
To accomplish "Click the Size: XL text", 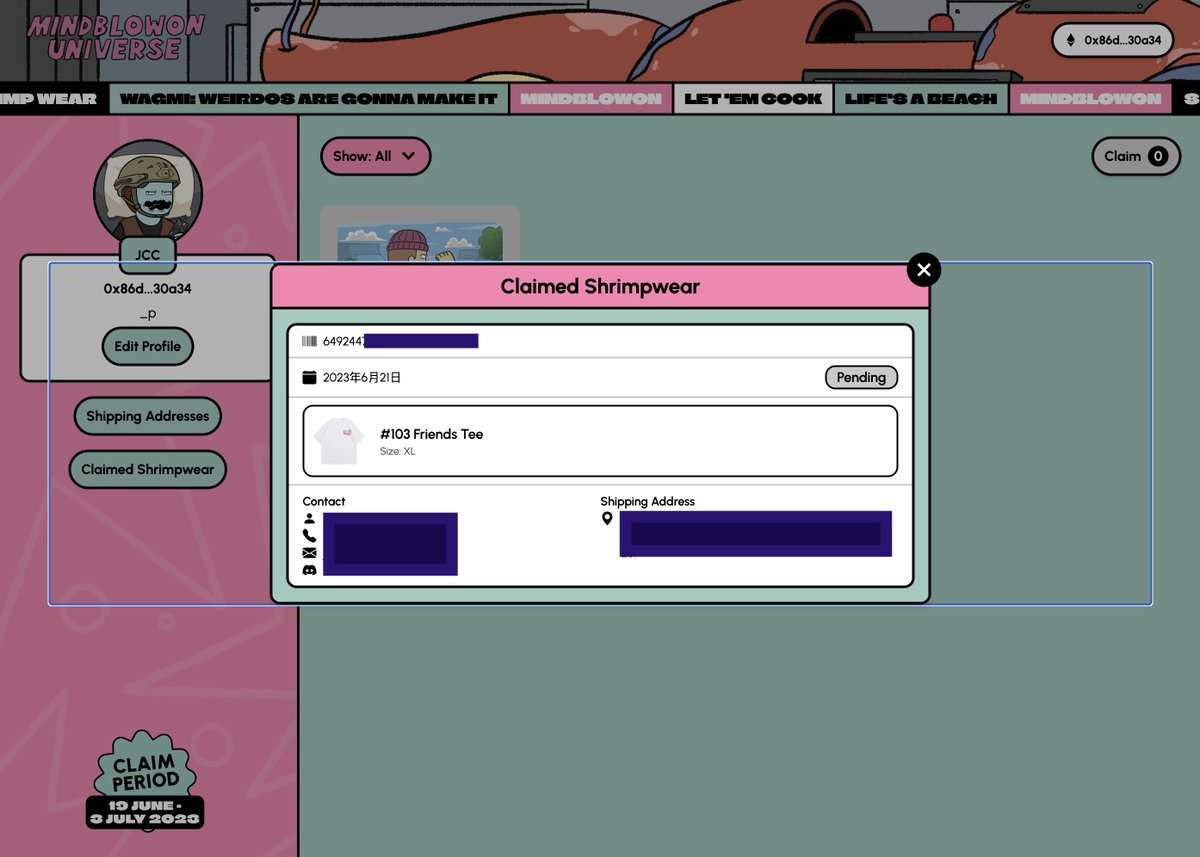I will click(398, 452).
